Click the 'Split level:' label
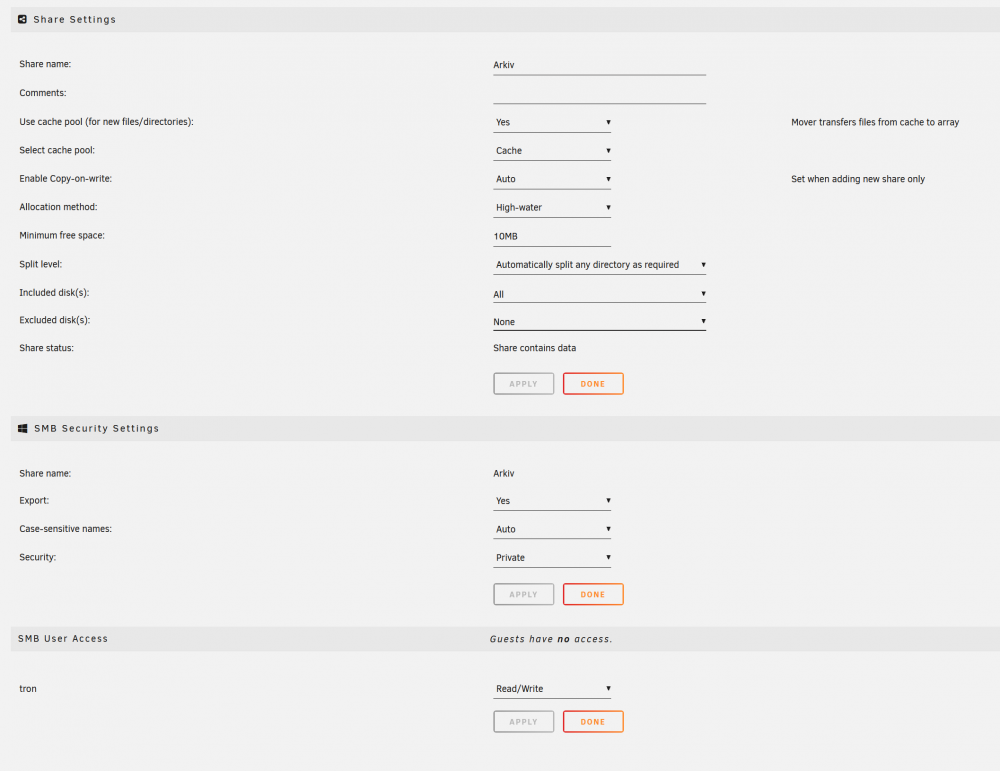This screenshot has height=771, width=1000. (x=41, y=264)
